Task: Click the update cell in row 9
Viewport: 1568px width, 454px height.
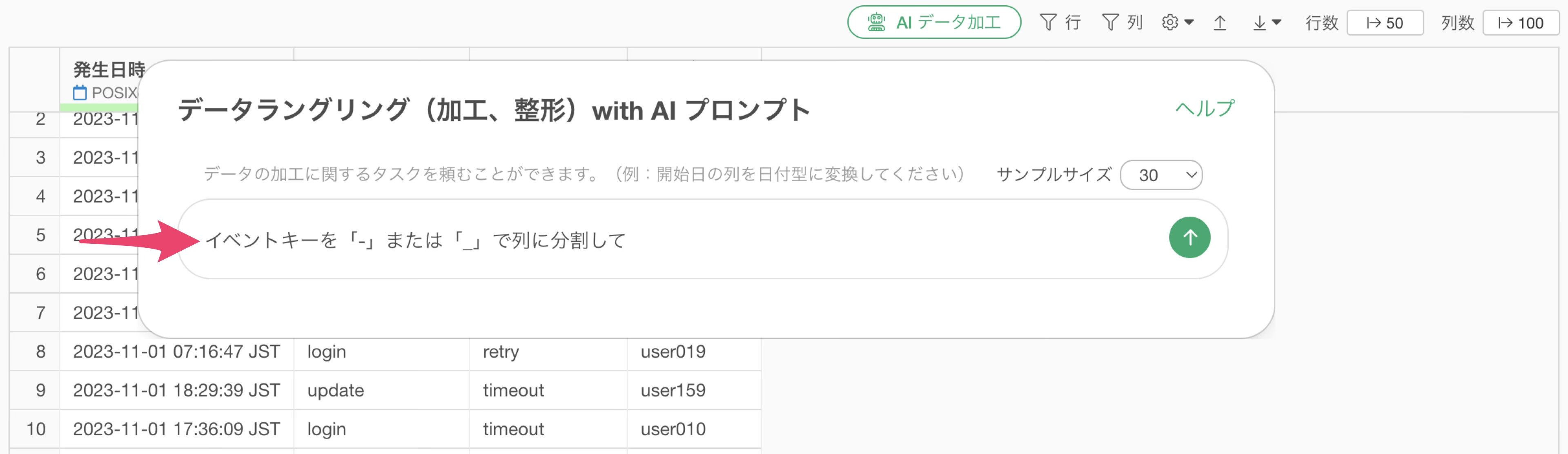Action: point(335,390)
